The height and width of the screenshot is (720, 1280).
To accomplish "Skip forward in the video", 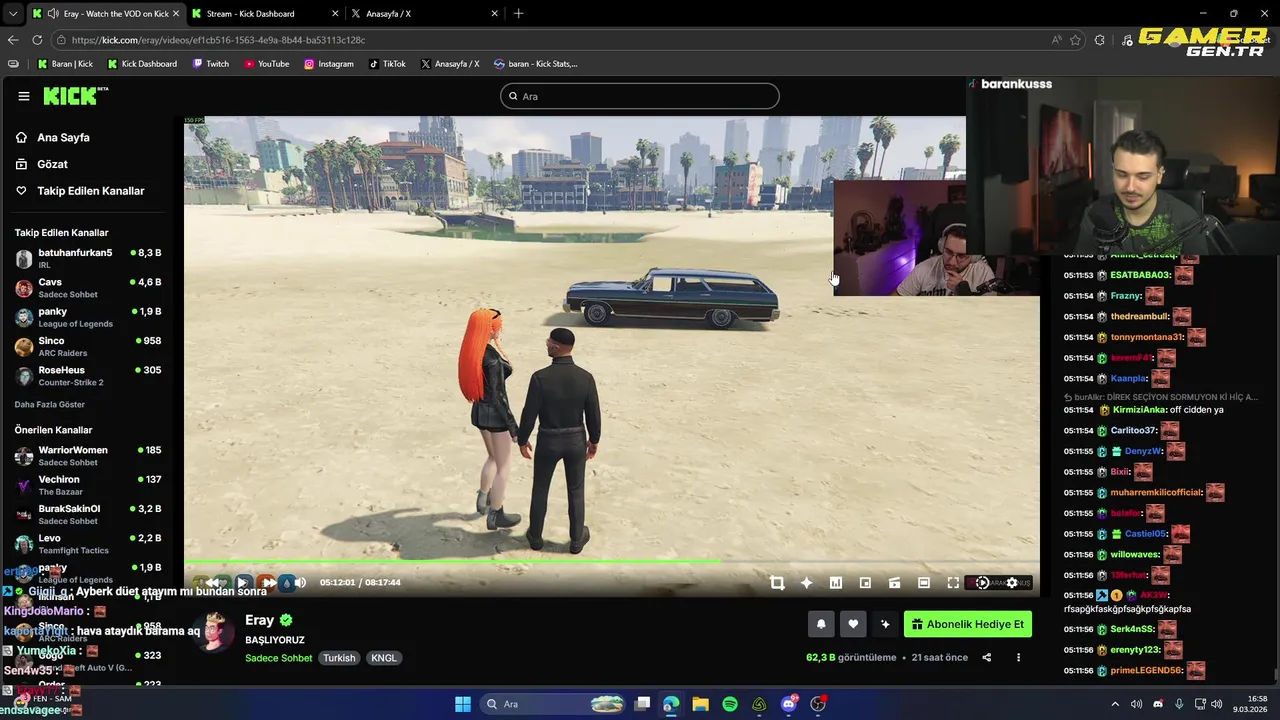I will coord(268,582).
